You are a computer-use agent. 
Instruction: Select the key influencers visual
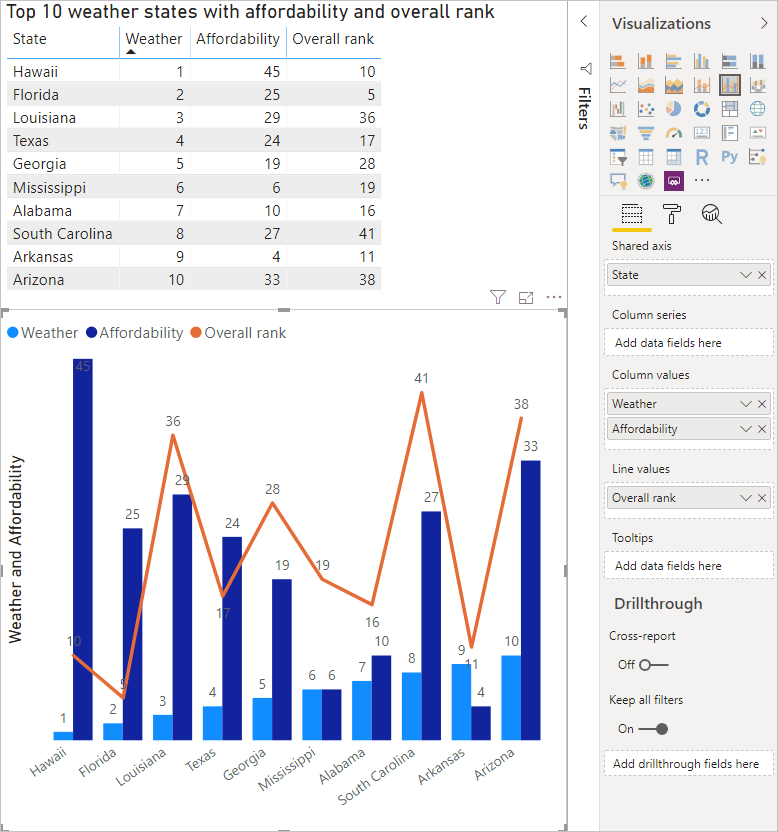click(x=758, y=157)
